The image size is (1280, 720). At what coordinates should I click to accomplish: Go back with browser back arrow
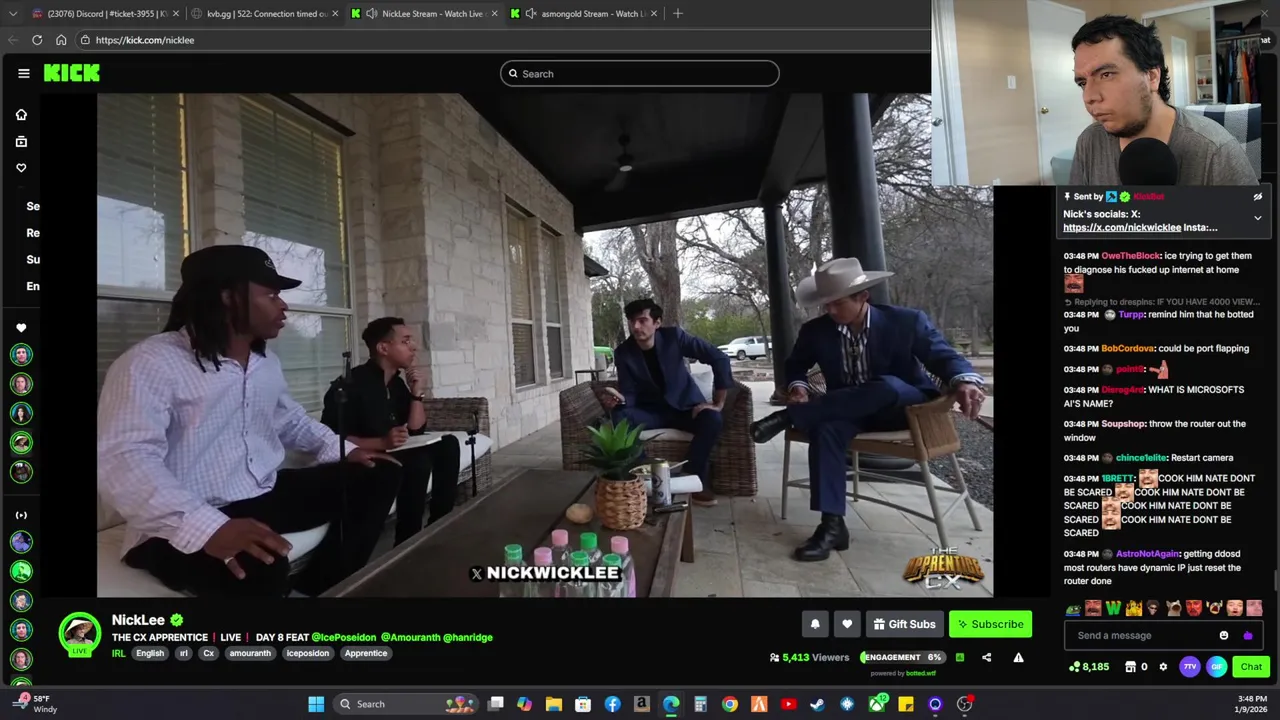[13, 40]
